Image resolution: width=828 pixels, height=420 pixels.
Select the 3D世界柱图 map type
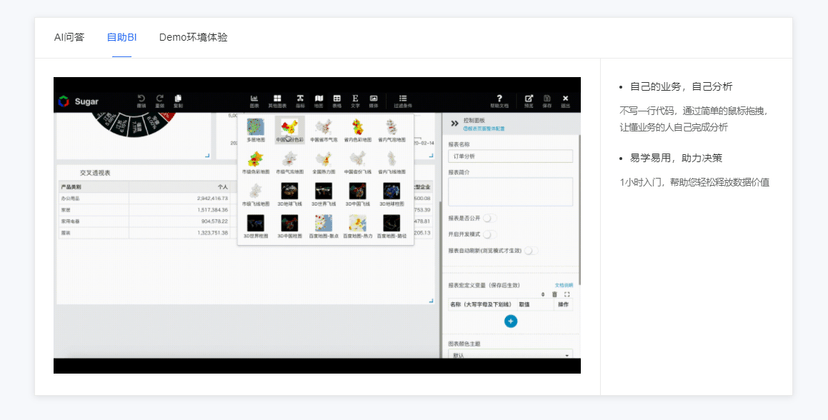click(256, 226)
